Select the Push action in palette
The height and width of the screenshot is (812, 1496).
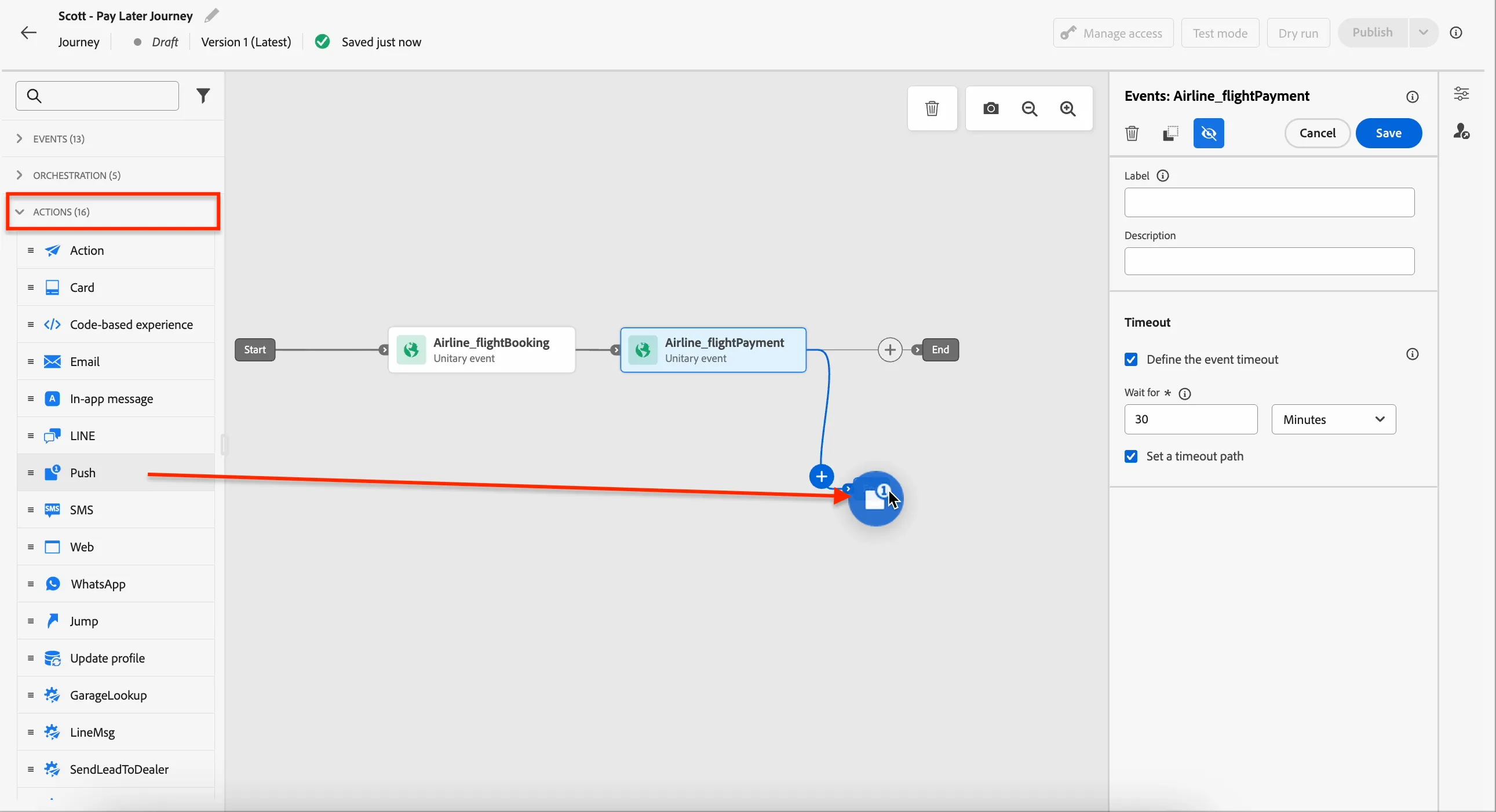click(x=115, y=473)
